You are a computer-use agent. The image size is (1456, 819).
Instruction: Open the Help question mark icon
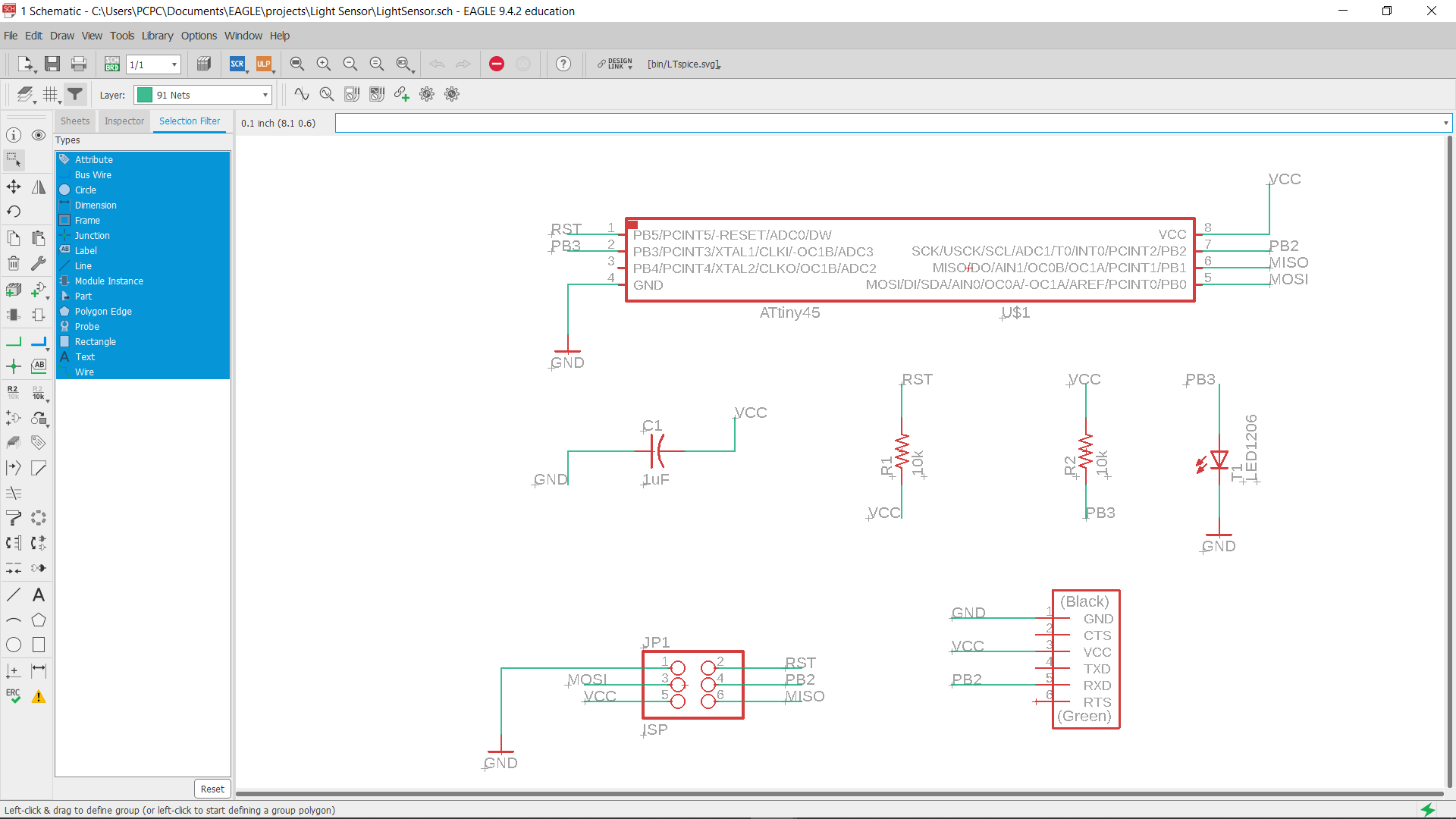pyautogui.click(x=563, y=64)
